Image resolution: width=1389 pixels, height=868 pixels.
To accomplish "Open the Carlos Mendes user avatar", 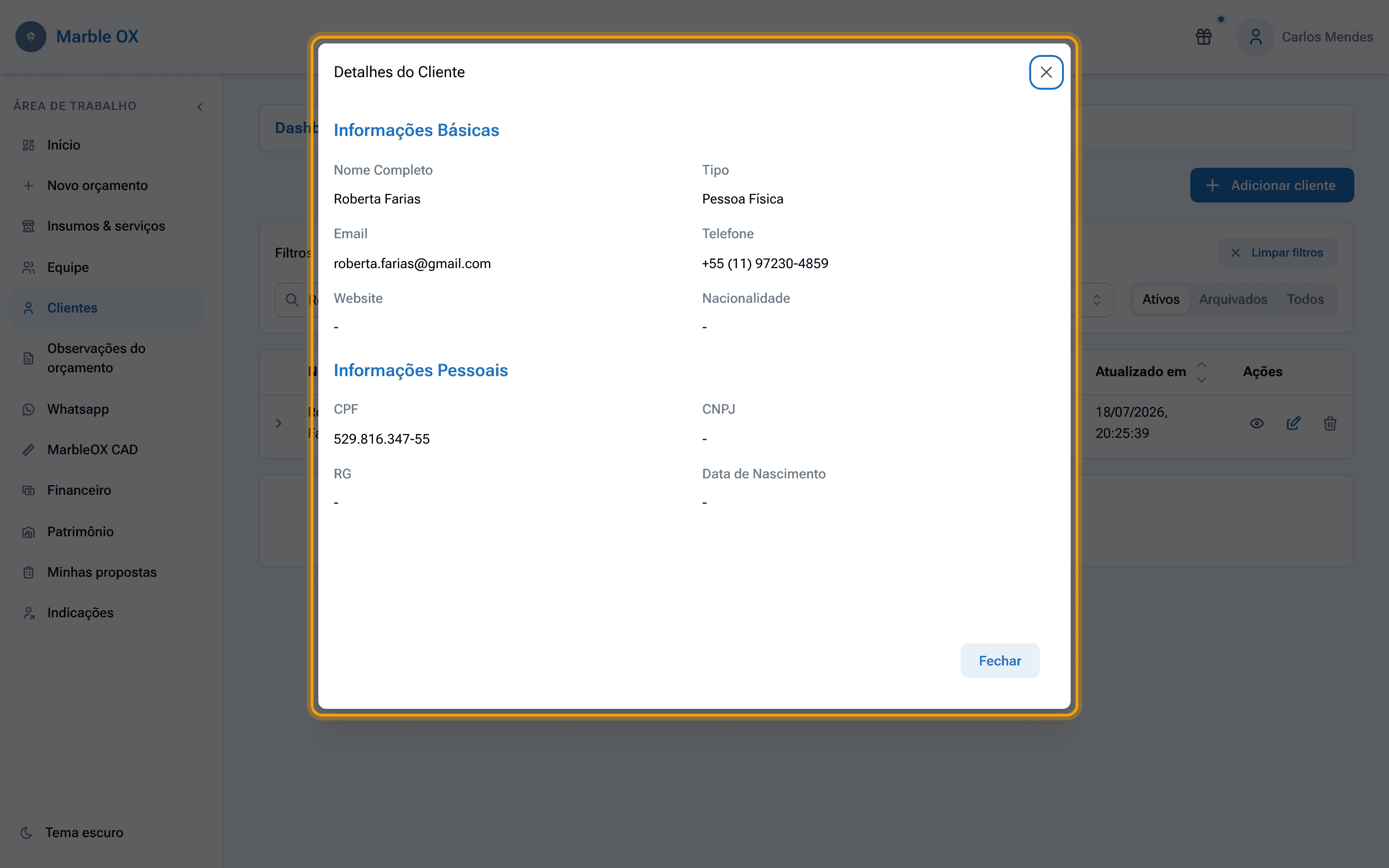I will 1256,37.
